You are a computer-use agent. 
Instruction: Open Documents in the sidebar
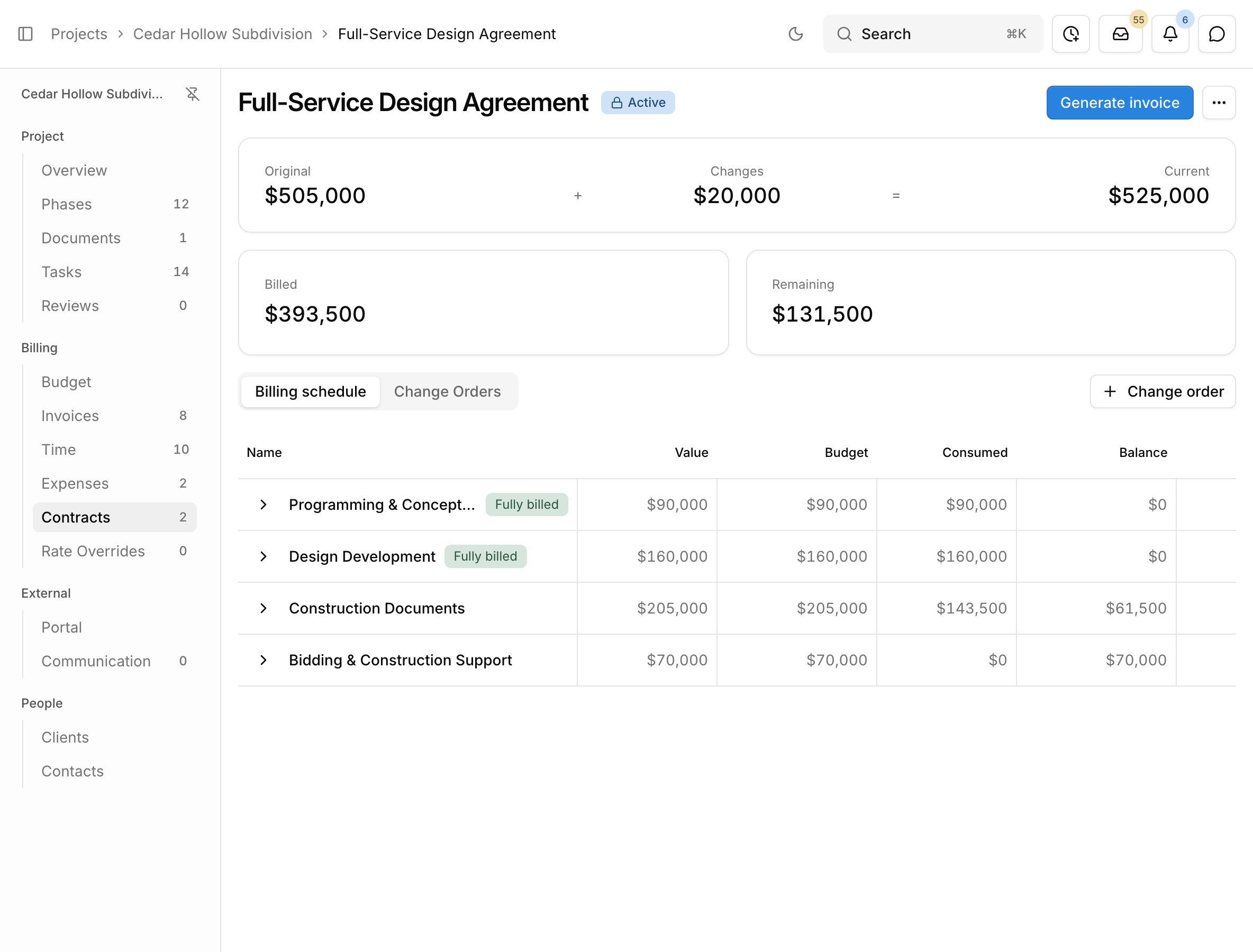[x=114, y=238]
